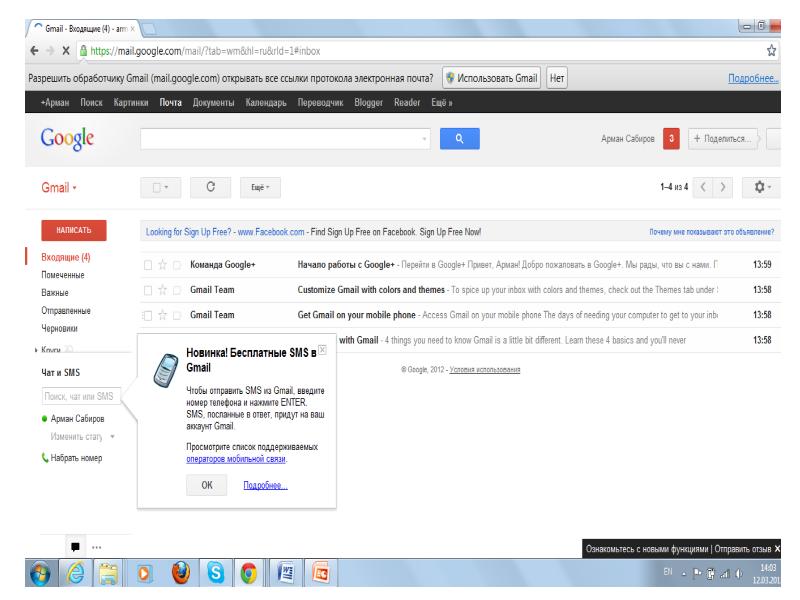800x600 pixels.
Task: Expand the Ещё actions dropdown
Action: 259,187
